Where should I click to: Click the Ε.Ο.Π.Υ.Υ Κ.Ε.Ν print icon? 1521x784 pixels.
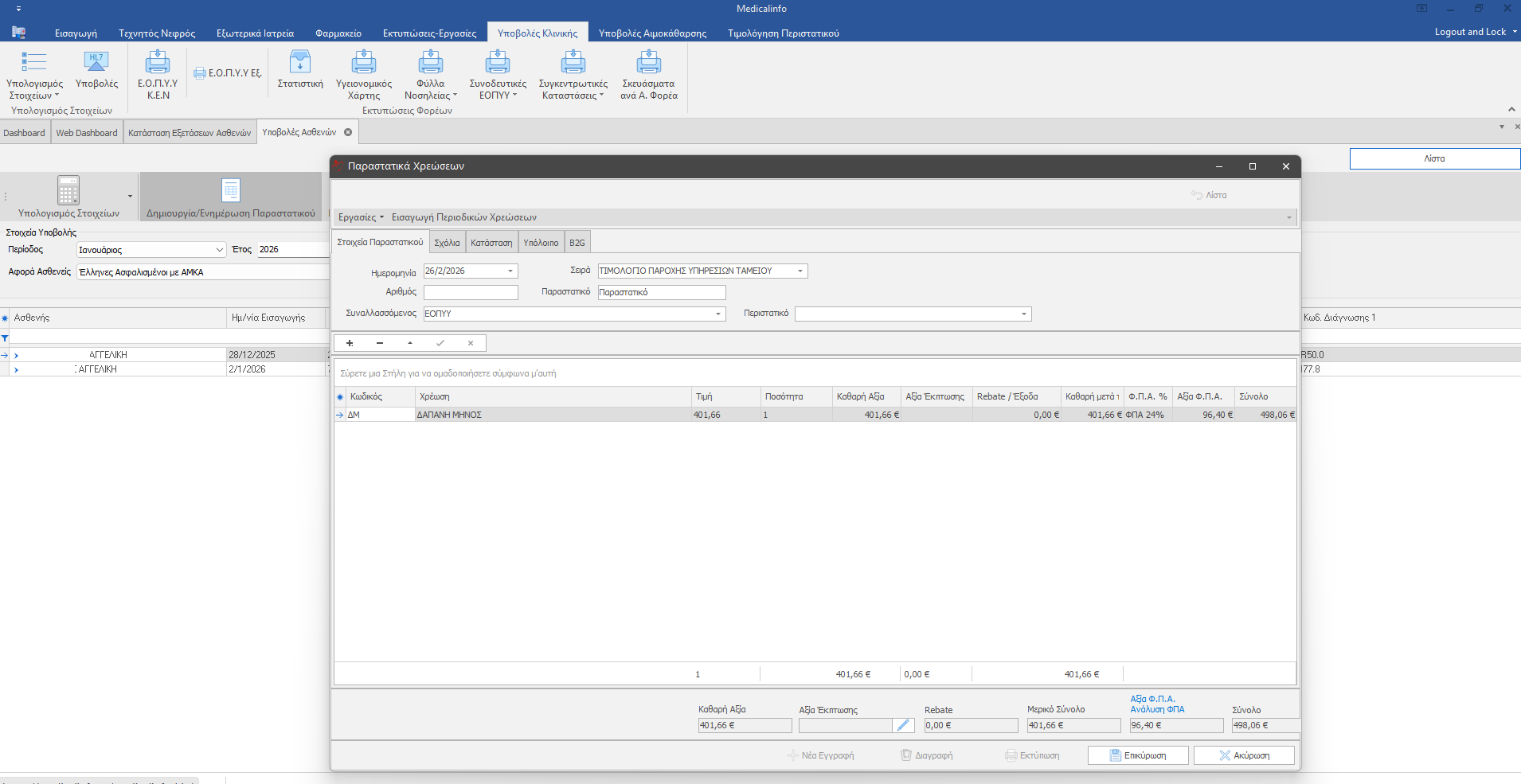point(158,63)
